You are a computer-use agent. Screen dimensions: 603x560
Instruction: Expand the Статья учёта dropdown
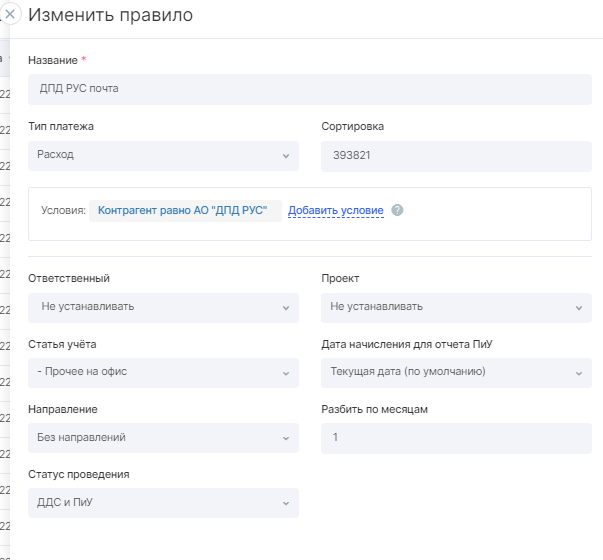pos(163,372)
